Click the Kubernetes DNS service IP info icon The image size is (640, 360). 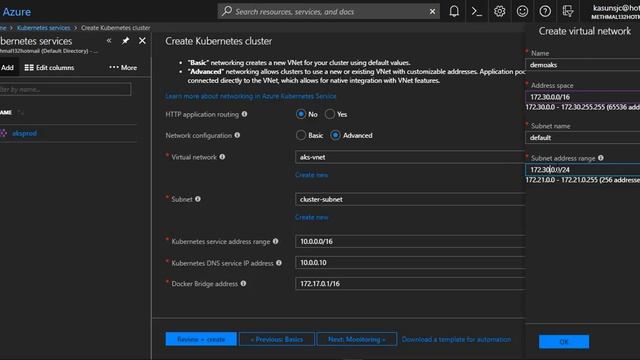(279, 263)
